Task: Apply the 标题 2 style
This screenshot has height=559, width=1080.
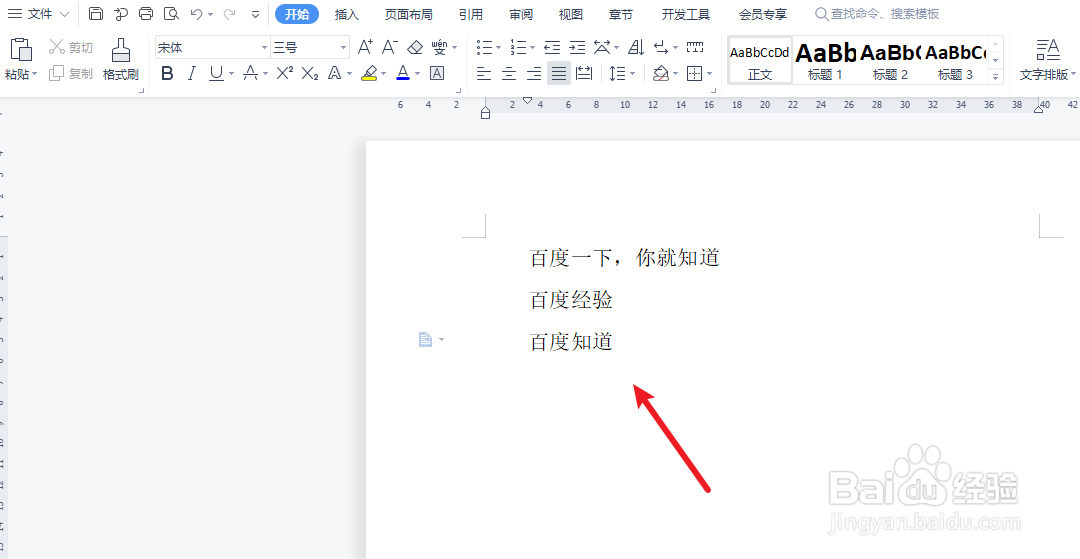Action: tap(890, 61)
